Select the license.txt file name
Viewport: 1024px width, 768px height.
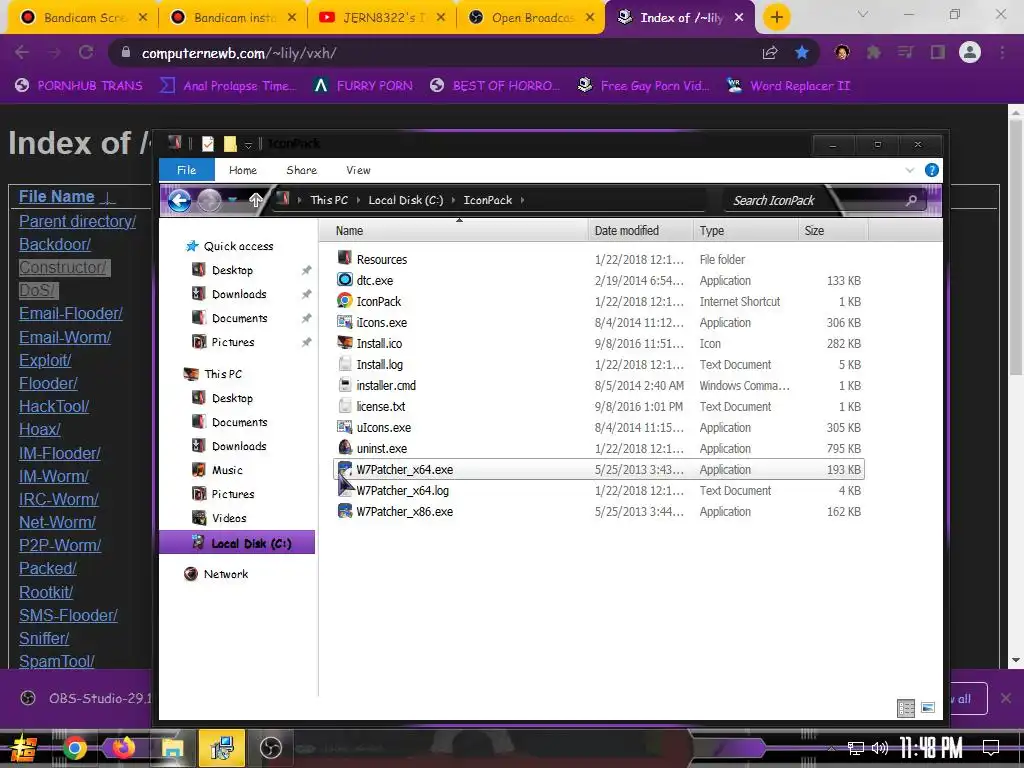(381, 406)
